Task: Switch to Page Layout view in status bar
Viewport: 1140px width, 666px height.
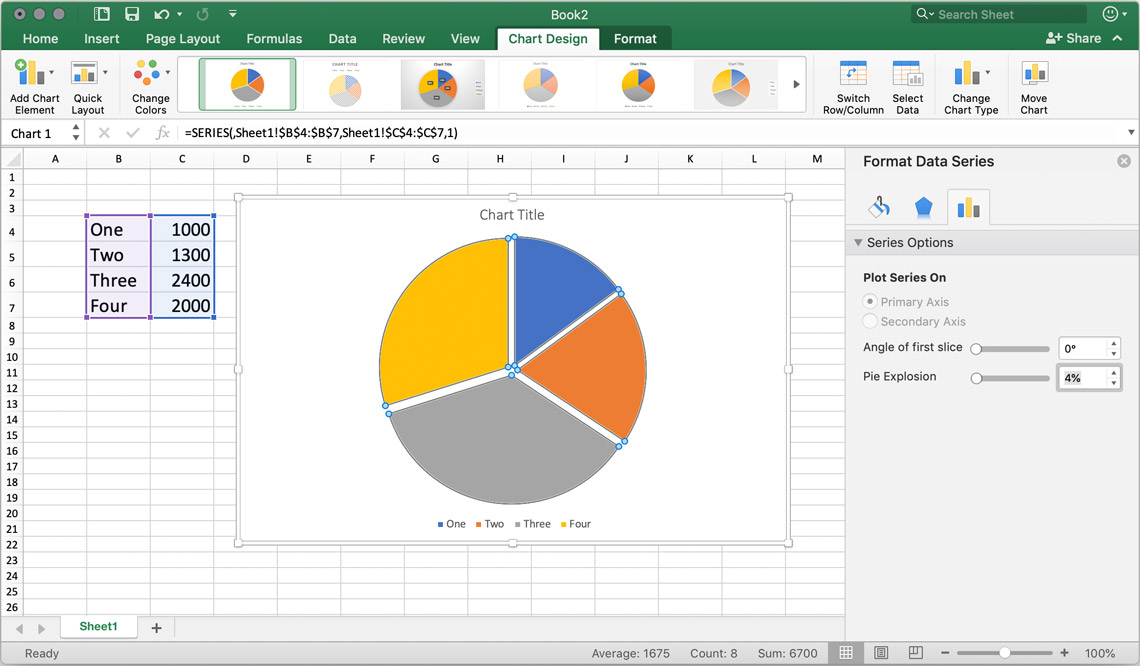Action: (x=880, y=653)
